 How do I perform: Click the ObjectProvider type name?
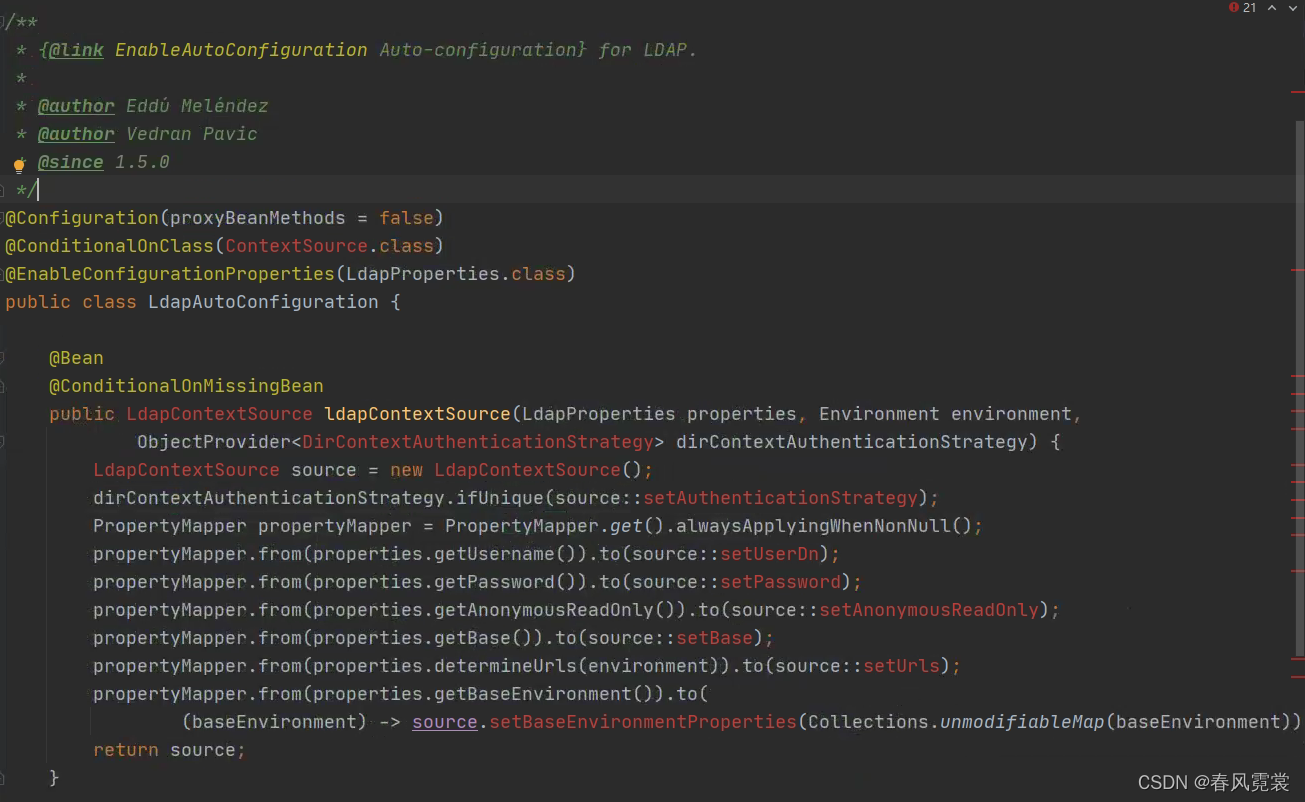[214, 442]
